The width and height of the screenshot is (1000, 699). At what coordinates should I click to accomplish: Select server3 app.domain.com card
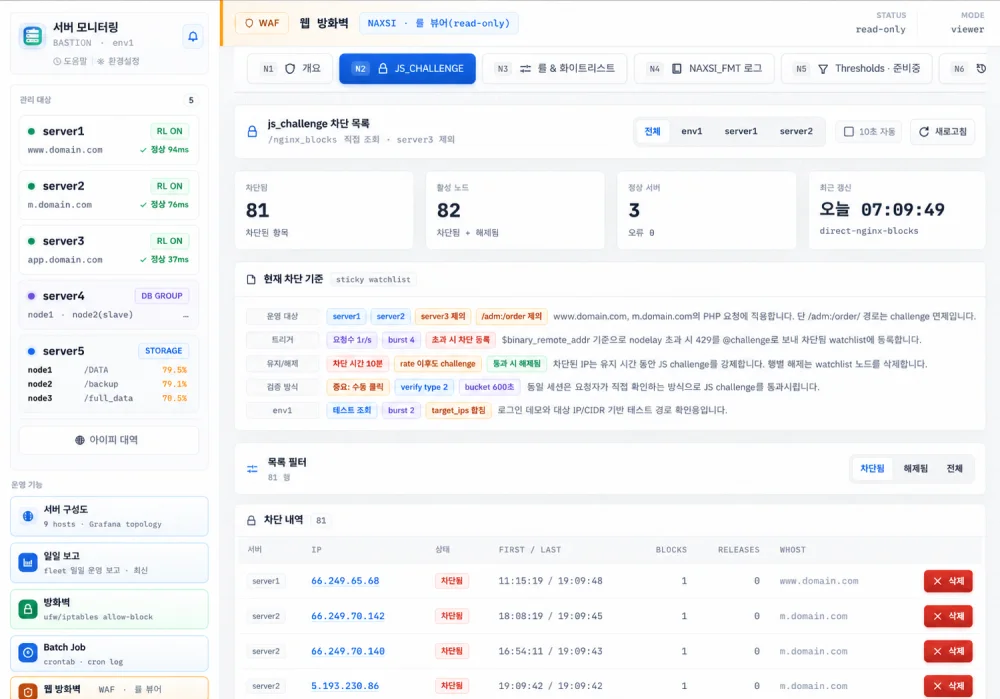pyautogui.click(x=109, y=249)
